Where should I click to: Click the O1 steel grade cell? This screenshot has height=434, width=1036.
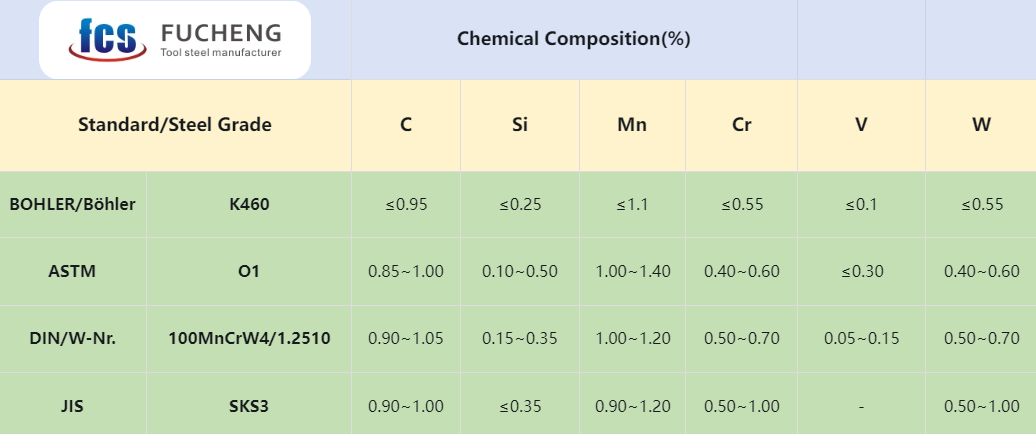[x=249, y=271]
